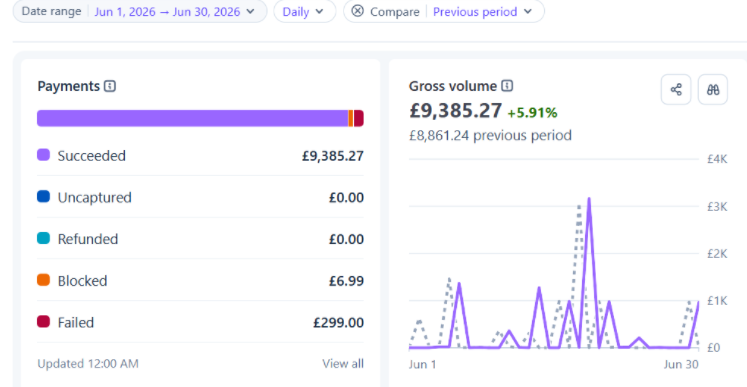
Task: Click the orange Blocked color swatch
Action: (x=43, y=280)
